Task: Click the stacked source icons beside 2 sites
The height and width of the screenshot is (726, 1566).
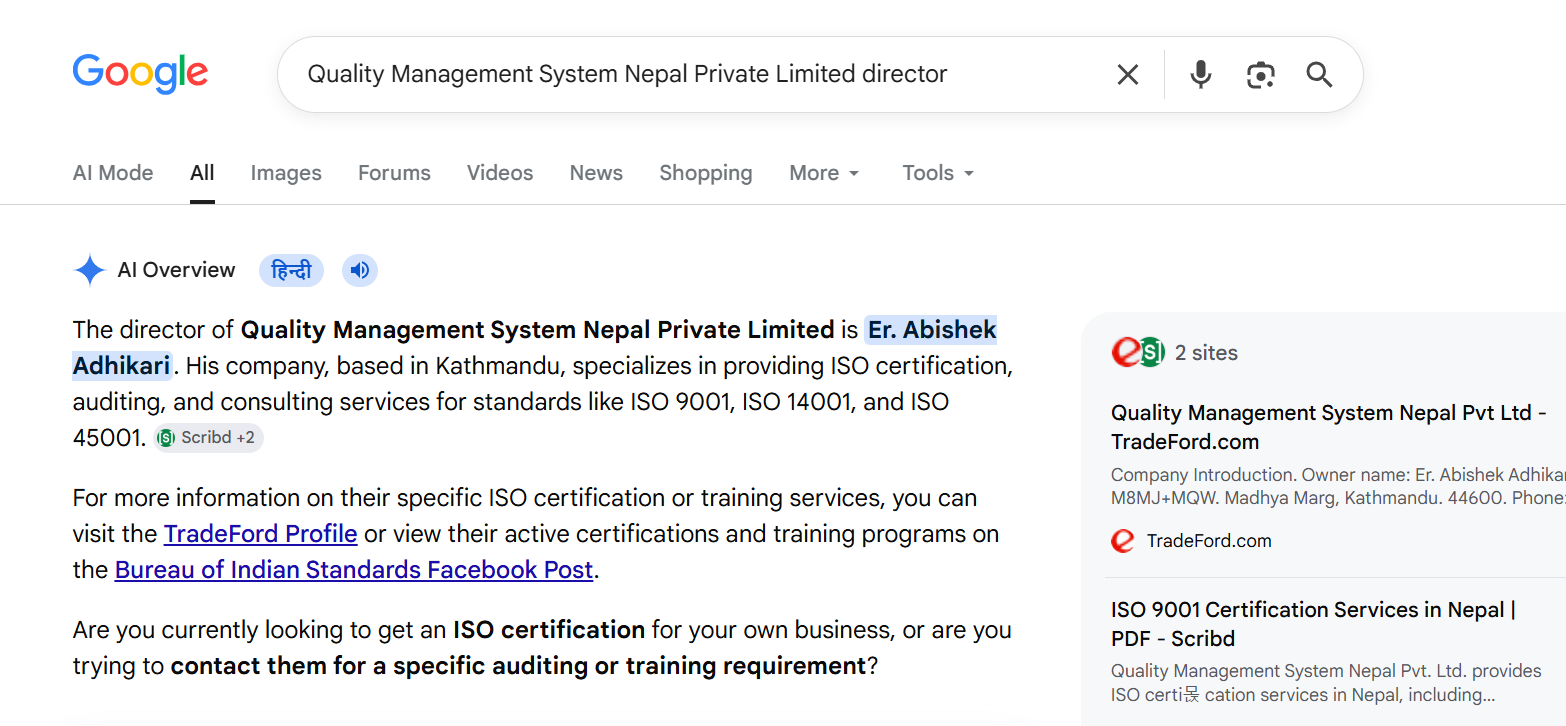Action: pyautogui.click(x=1138, y=352)
